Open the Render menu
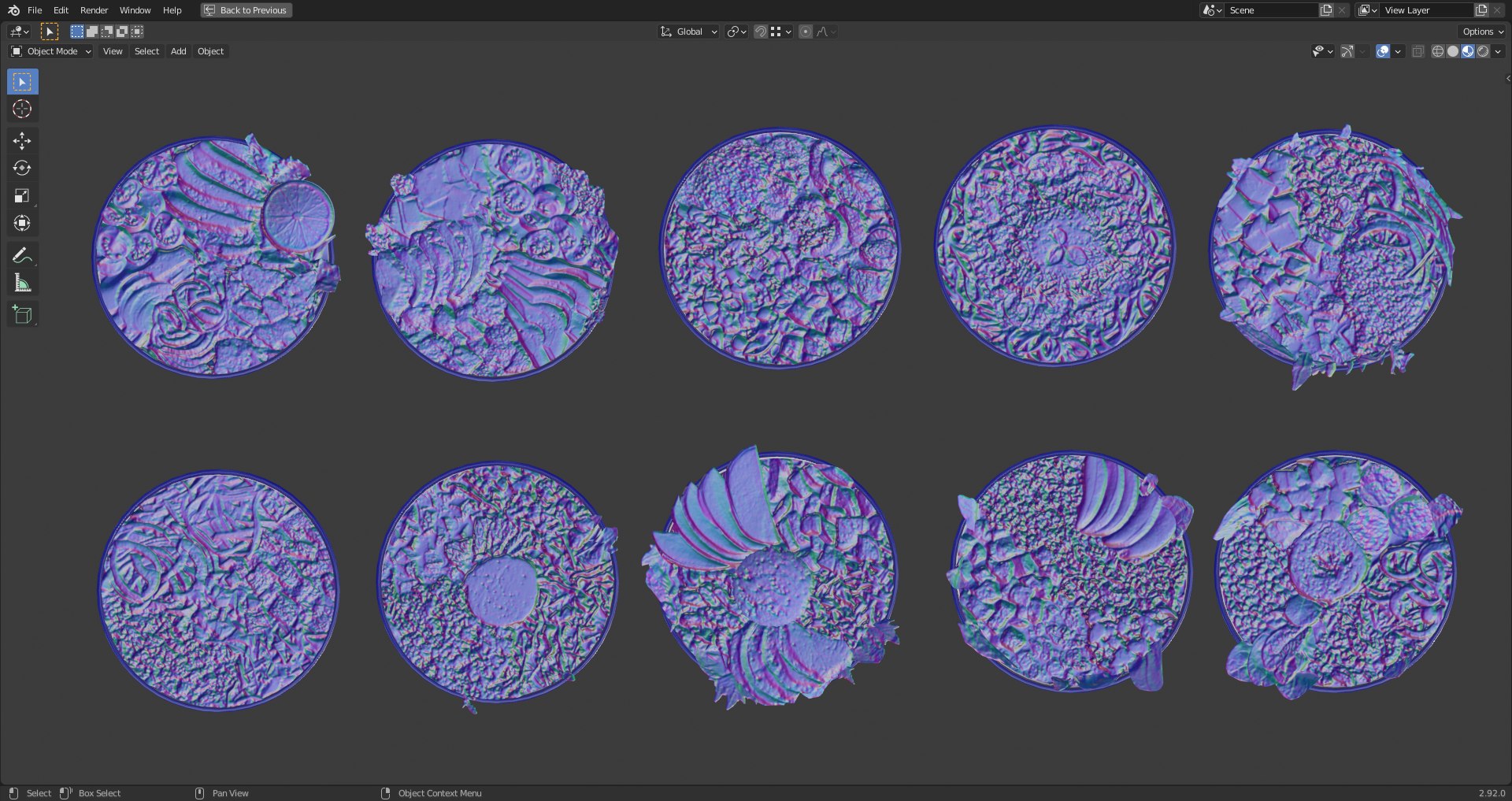1512x801 pixels. [94, 10]
